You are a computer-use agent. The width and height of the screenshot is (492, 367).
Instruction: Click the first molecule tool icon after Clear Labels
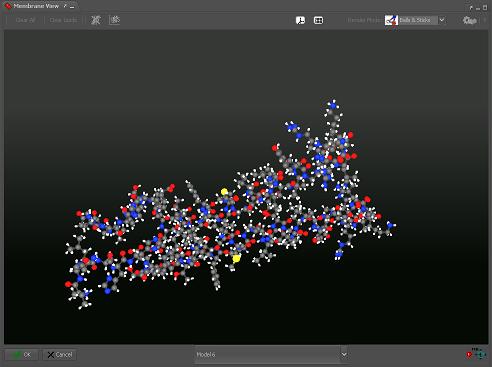pos(96,20)
